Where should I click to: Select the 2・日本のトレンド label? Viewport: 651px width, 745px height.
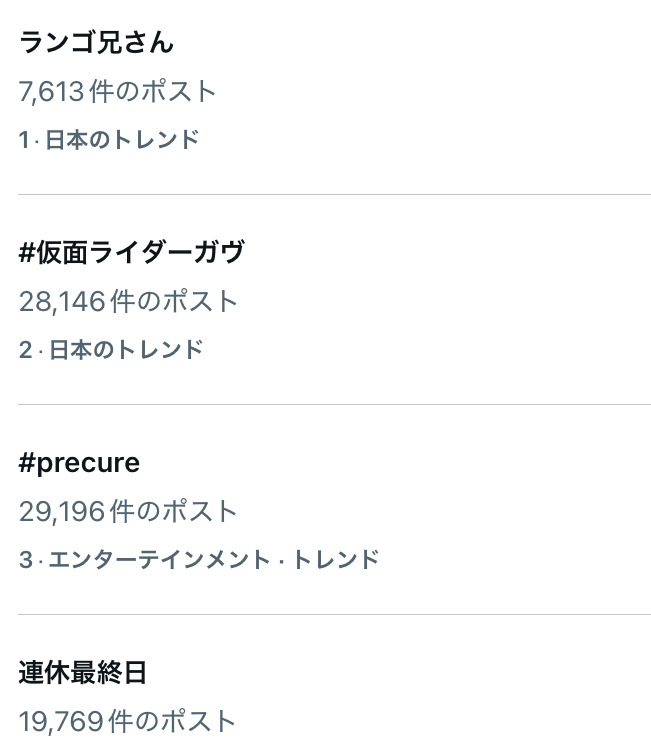[111, 350]
